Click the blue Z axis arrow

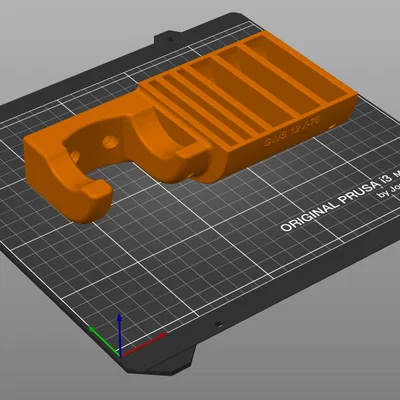pyautogui.click(x=119, y=334)
